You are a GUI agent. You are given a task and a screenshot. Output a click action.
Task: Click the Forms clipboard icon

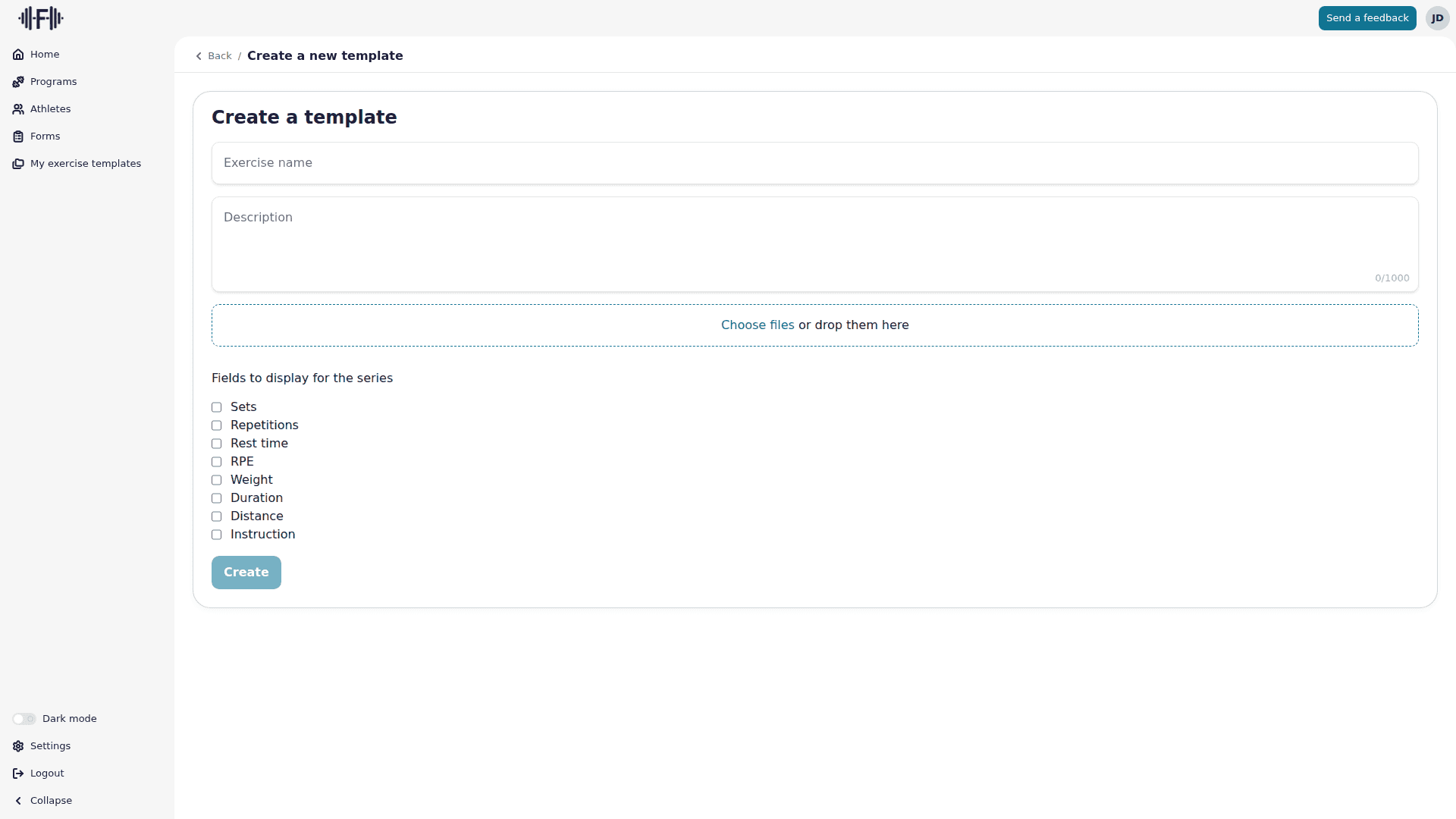pyautogui.click(x=18, y=136)
